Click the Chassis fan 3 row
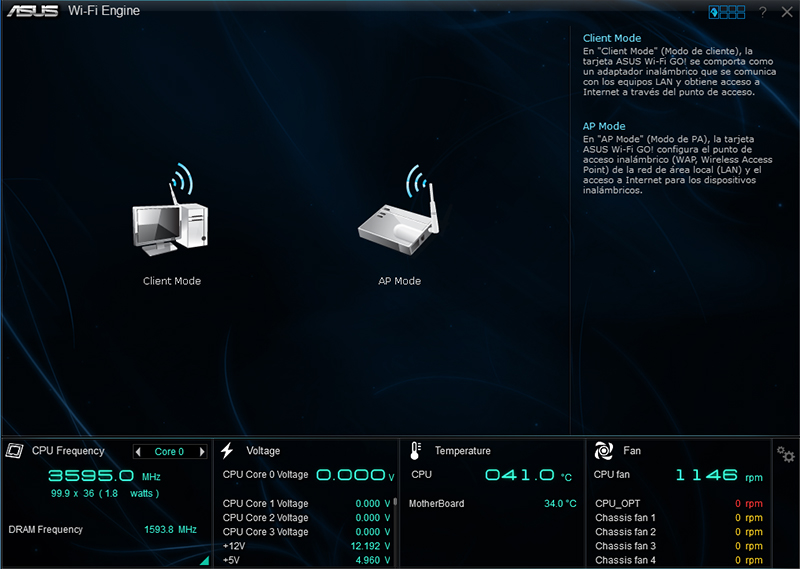The height and width of the screenshot is (569, 800). [x=679, y=546]
